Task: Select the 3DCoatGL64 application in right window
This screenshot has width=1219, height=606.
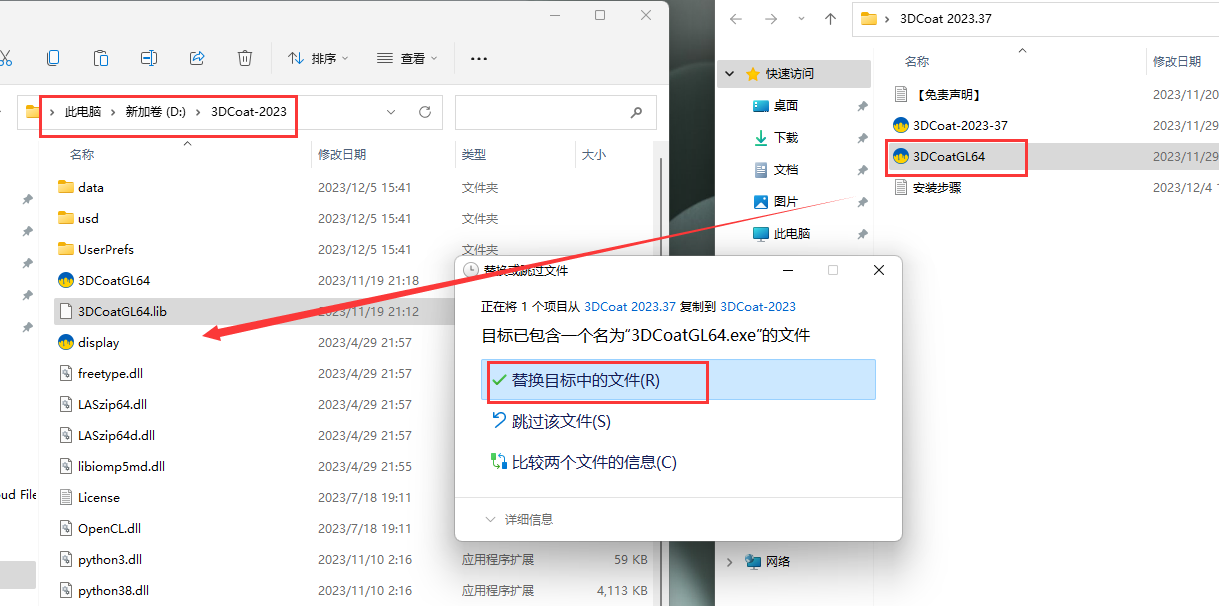Action: [955, 156]
